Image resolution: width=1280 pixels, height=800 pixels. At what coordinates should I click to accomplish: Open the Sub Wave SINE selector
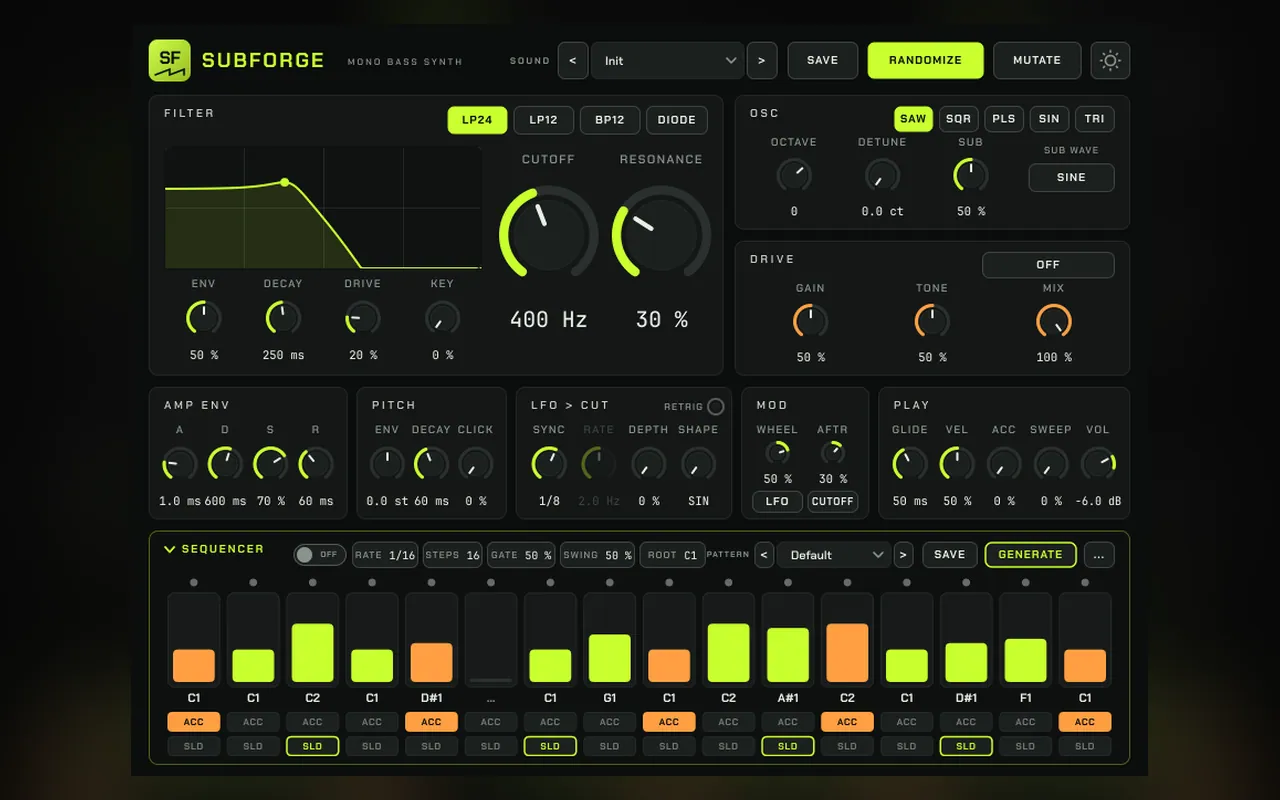pyautogui.click(x=1071, y=177)
